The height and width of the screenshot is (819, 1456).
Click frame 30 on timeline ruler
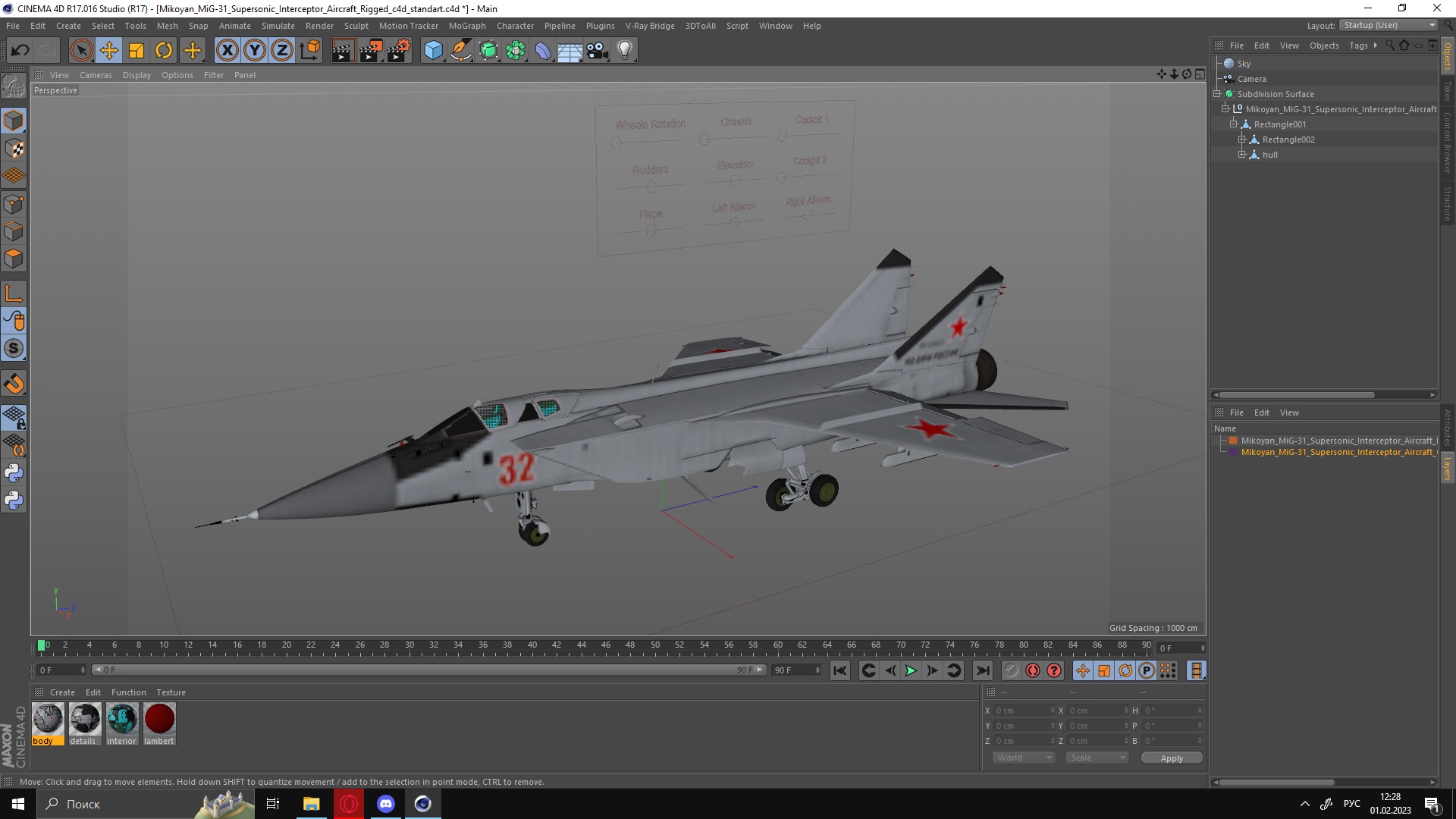(x=409, y=645)
